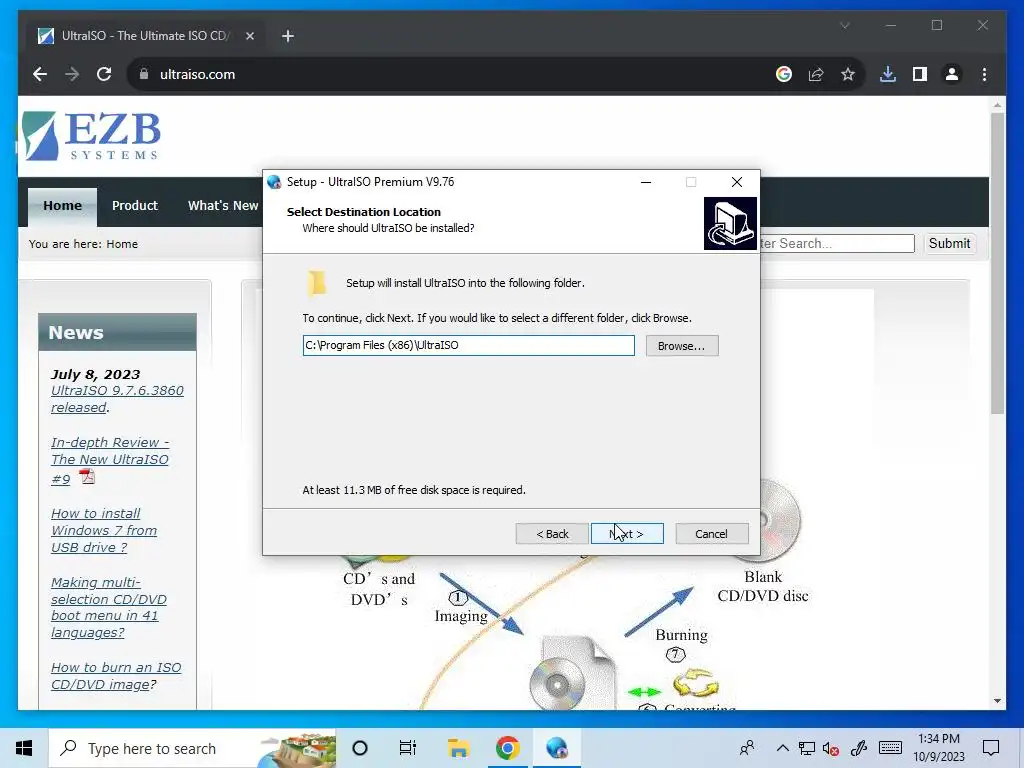Open File Explorer from taskbar

click(x=458, y=748)
